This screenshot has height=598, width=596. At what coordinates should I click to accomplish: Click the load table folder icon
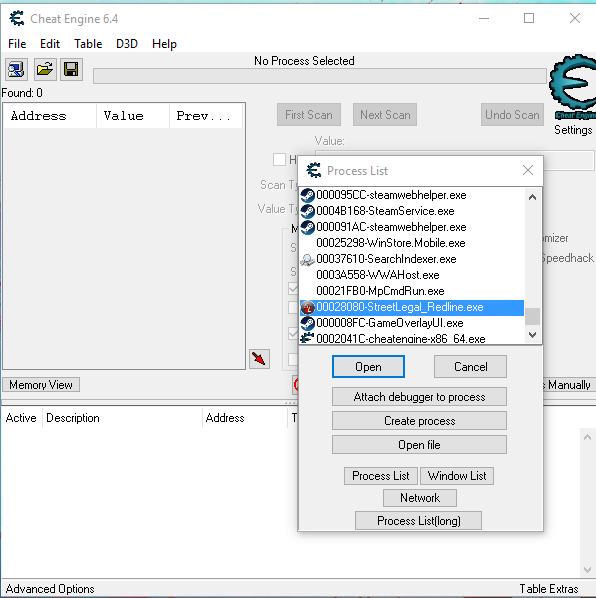tap(45, 69)
